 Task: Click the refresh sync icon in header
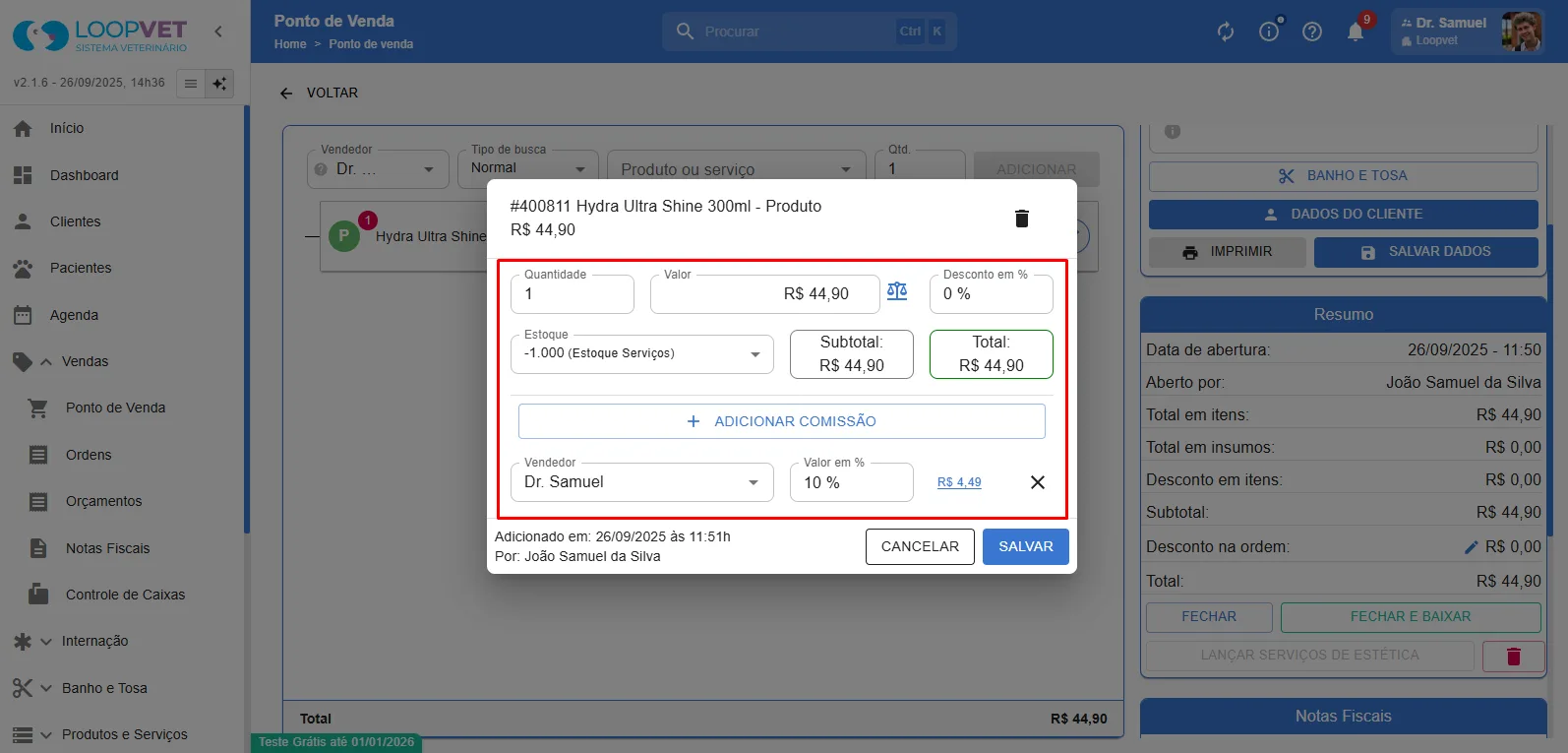pos(1226,31)
